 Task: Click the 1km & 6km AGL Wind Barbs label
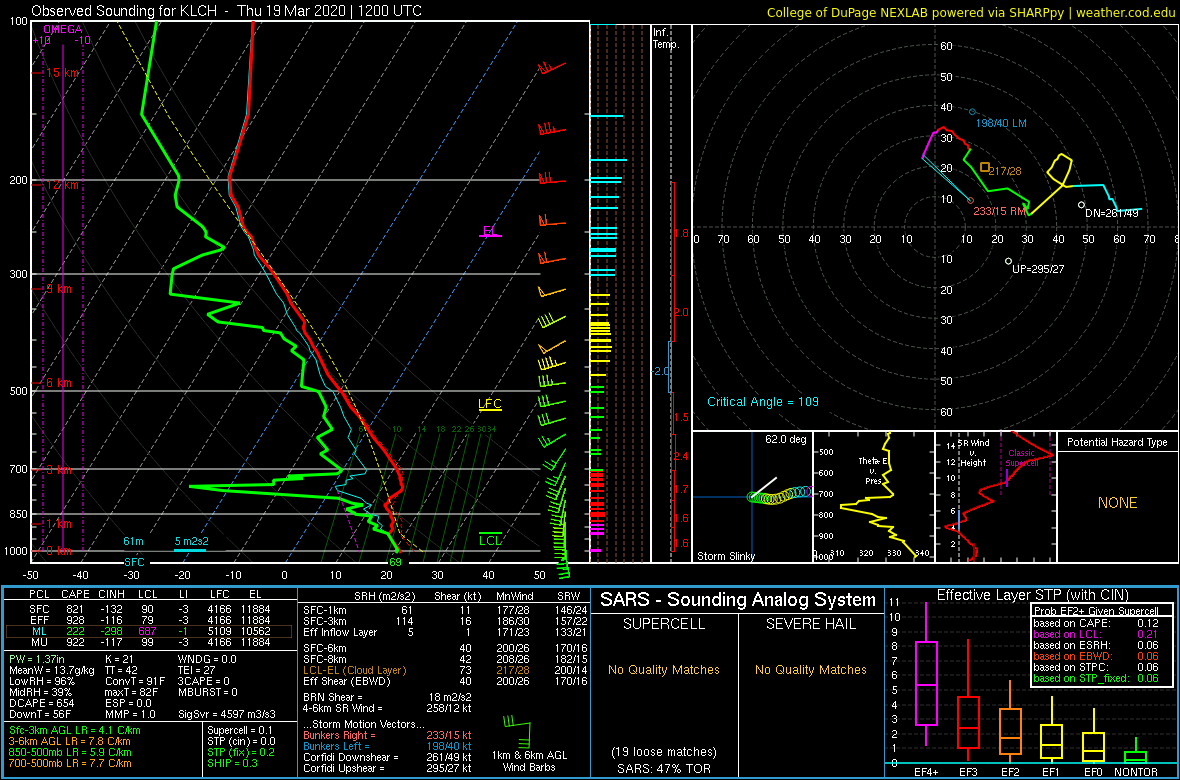[531, 762]
